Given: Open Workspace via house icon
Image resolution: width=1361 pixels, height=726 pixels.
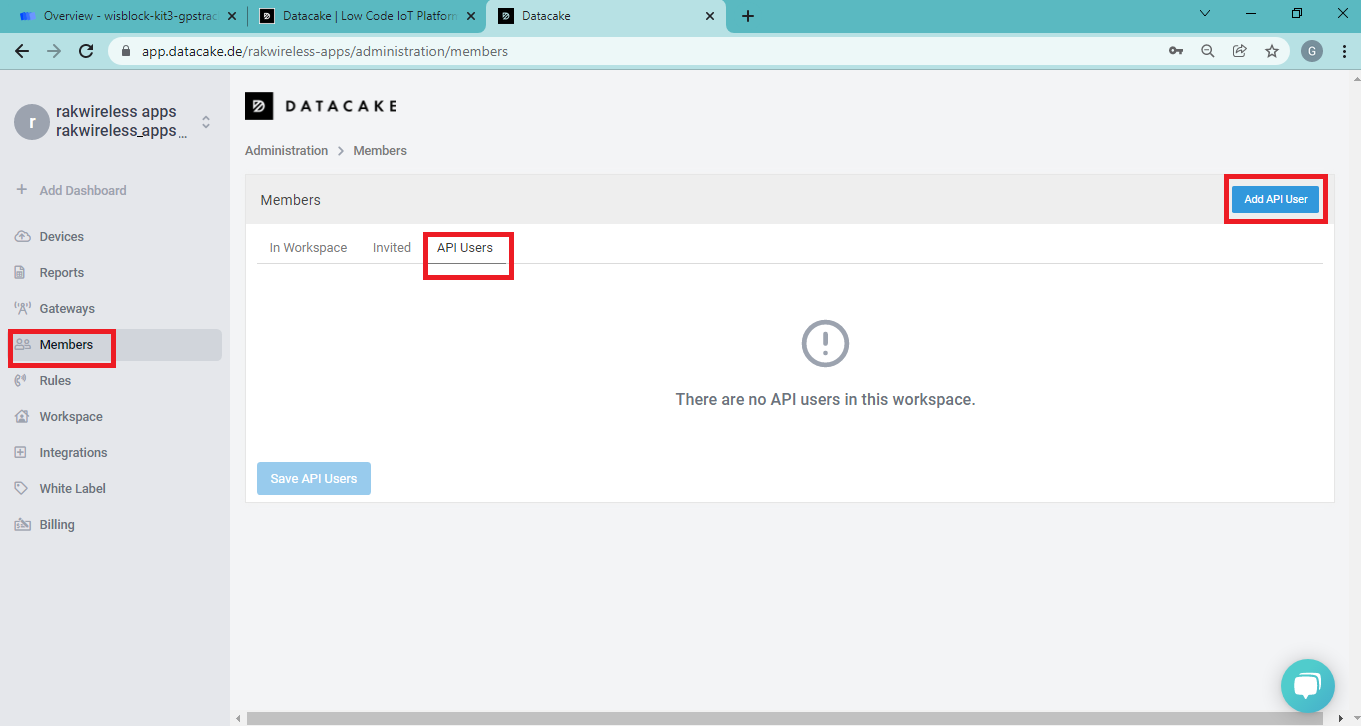Looking at the screenshot, I should point(21,417).
